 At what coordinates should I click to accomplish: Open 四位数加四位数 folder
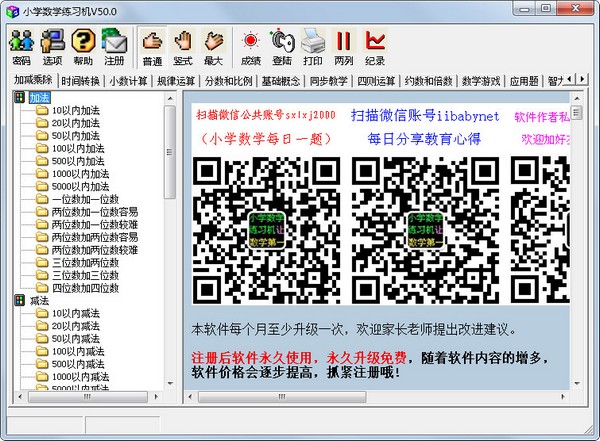(x=78, y=288)
